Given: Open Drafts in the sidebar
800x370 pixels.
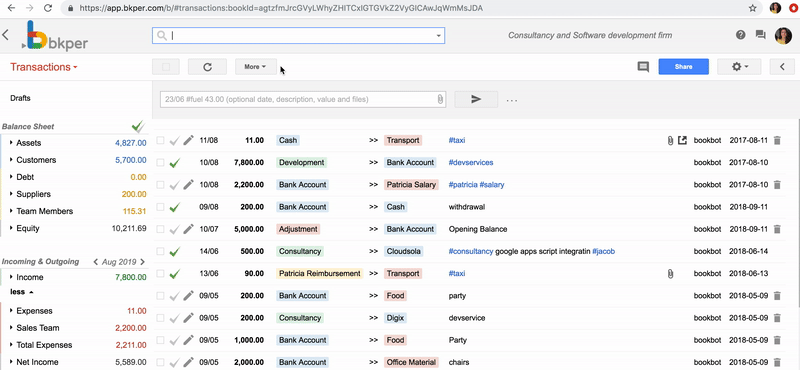Looking at the screenshot, I should 20,98.
